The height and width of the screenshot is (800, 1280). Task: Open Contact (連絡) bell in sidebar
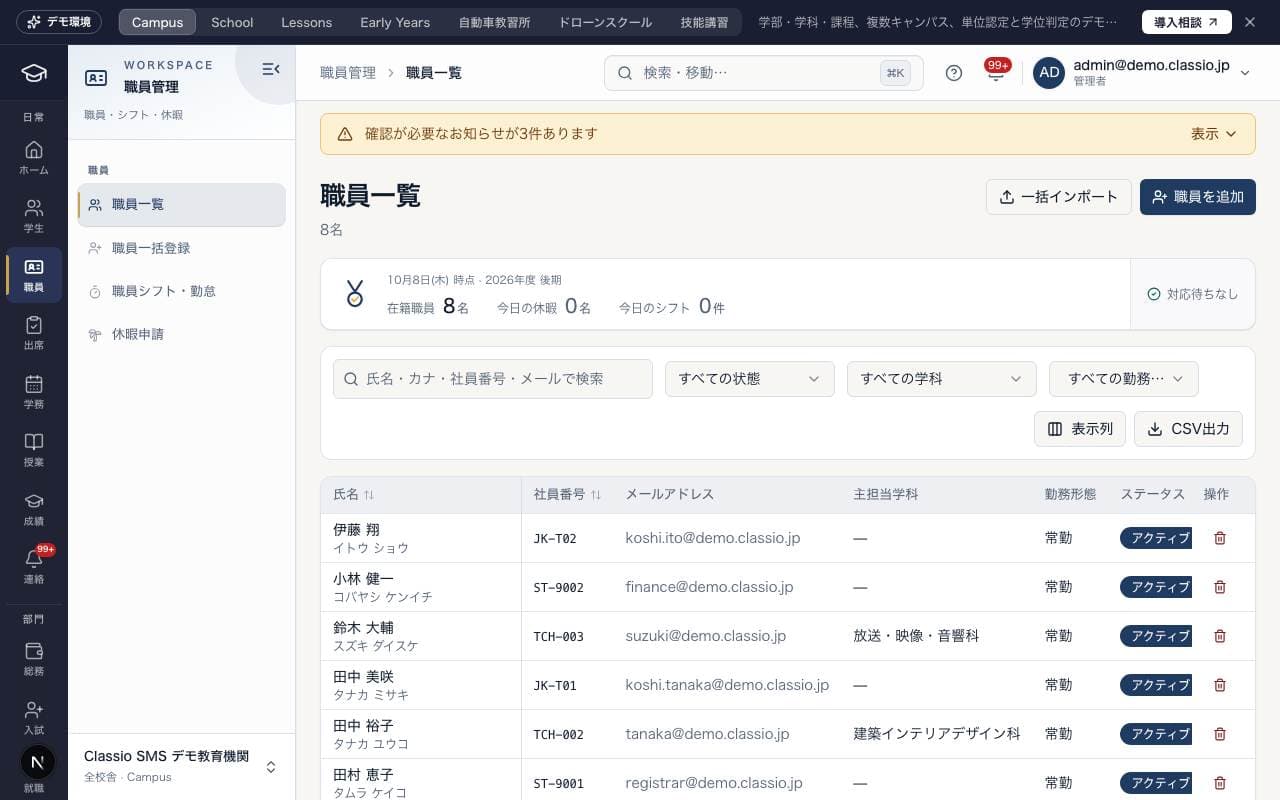click(x=34, y=567)
